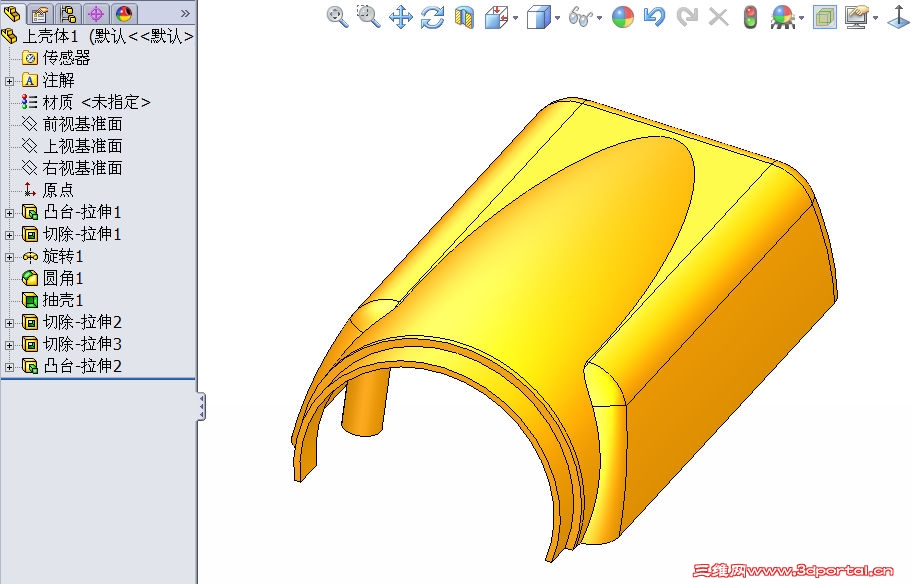This screenshot has width=913, height=584.
Task: Activate the Pan view tool
Action: 401,17
